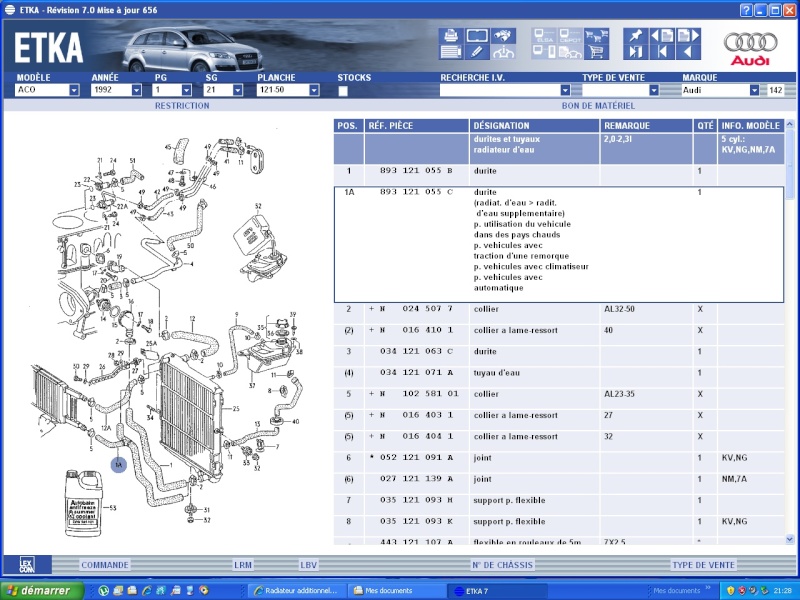Click the pushpin icon
The height and width of the screenshot is (600, 800).
636,36
